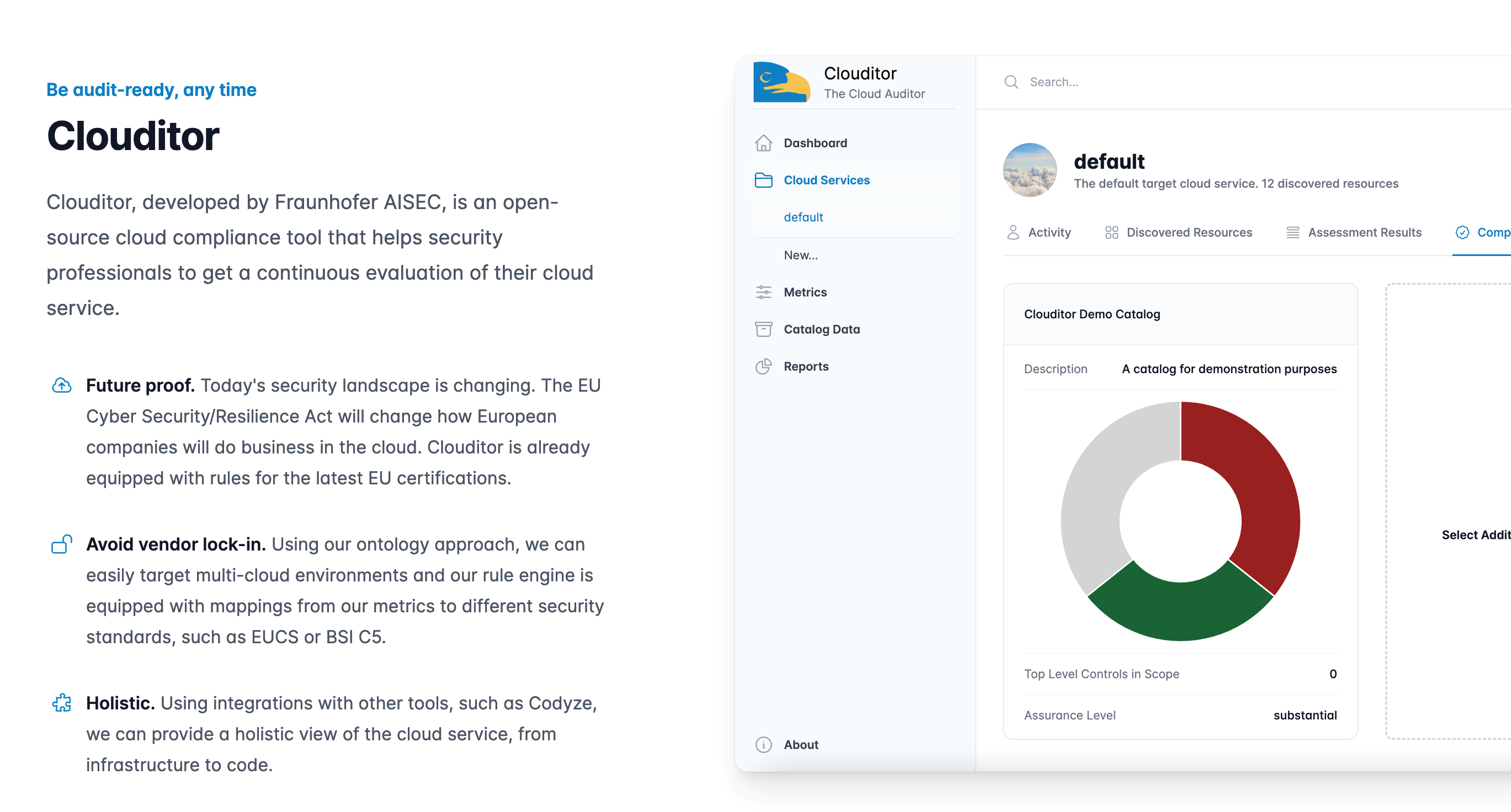This screenshot has width=1511, height=812.
Task: Click the Dashboard house icon
Action: pyautogui.click(x=763, y=143)
